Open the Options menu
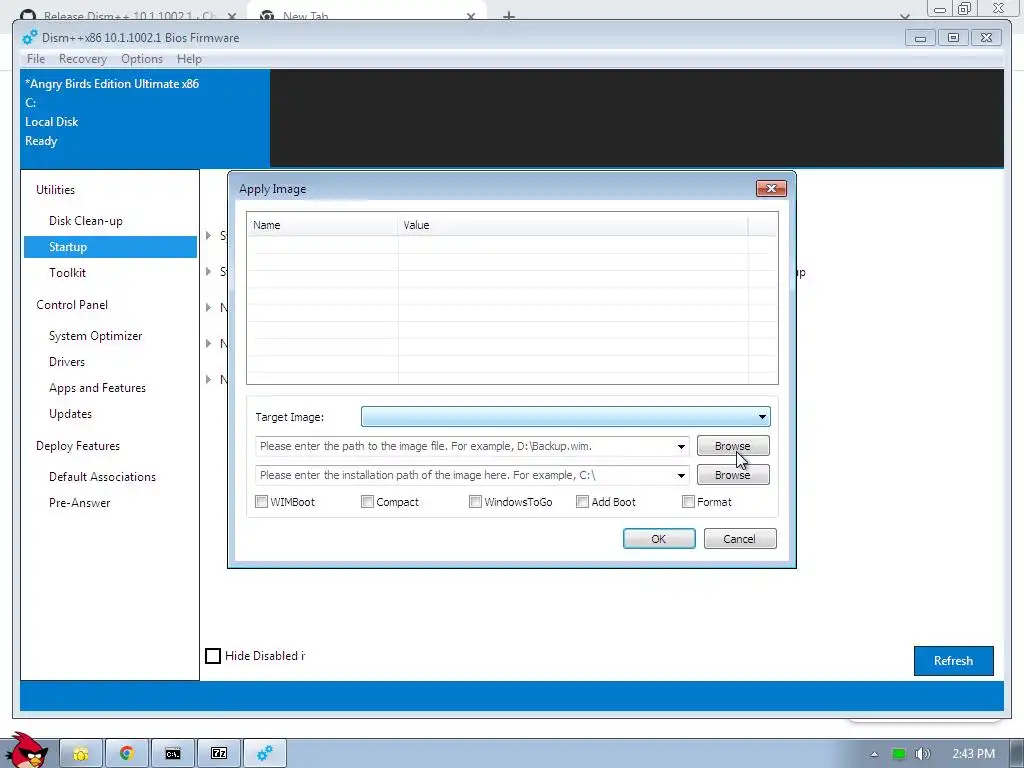Image resolution: width=1024 pixels, height=768 pixels. click(x=142, y=59)
